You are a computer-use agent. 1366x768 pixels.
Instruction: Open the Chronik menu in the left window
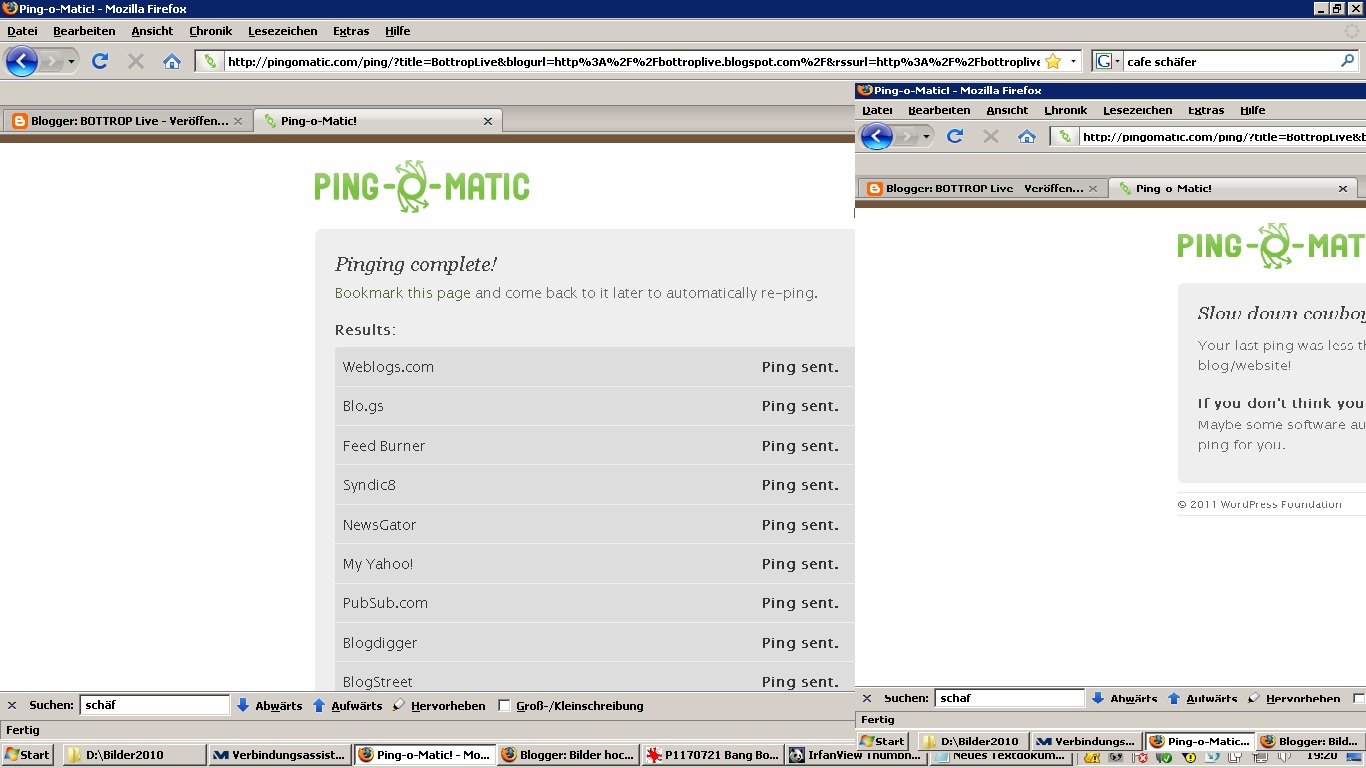click(210, 31)
